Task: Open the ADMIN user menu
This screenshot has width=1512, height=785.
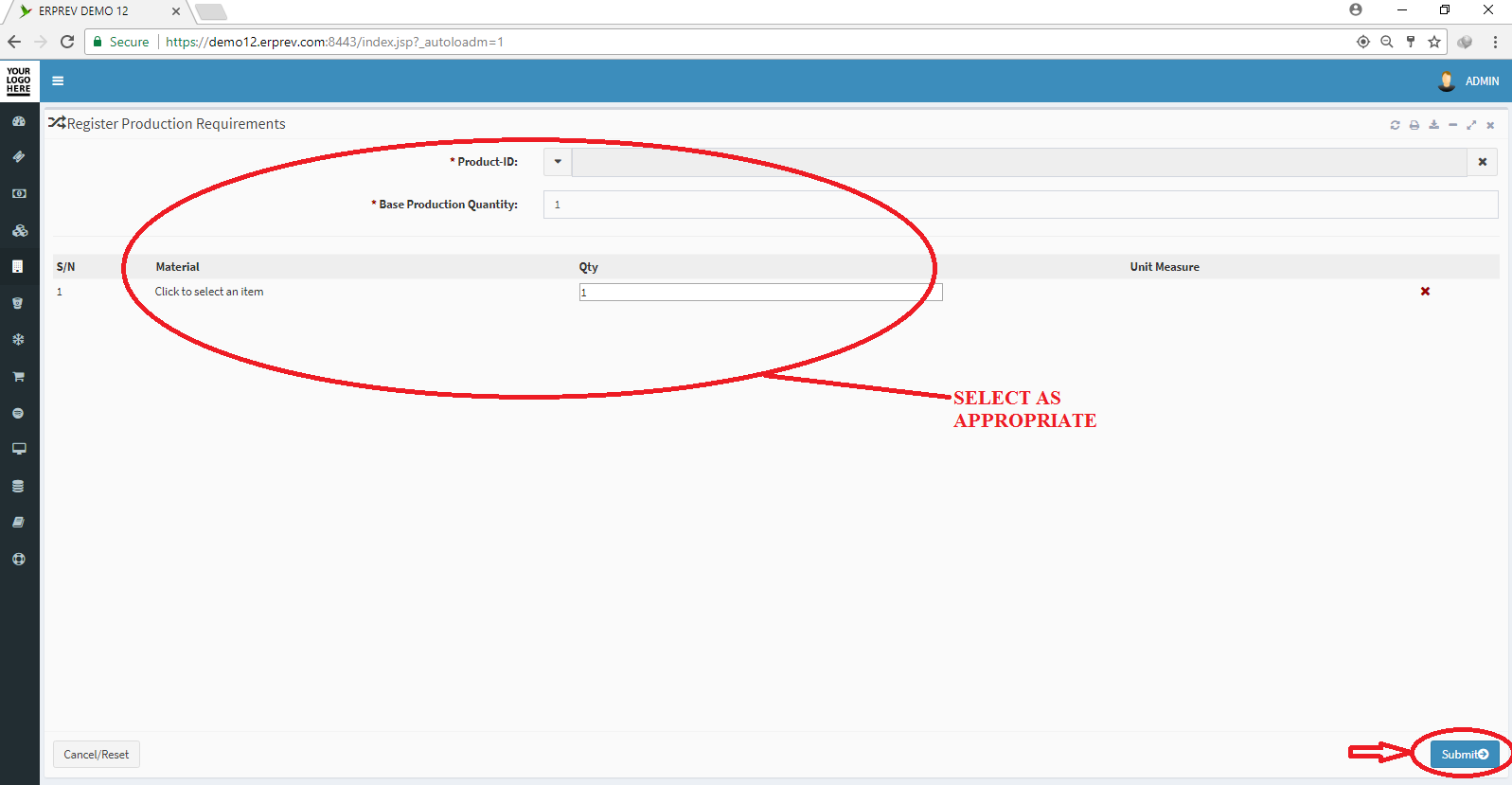Action: pos(1468,81)
